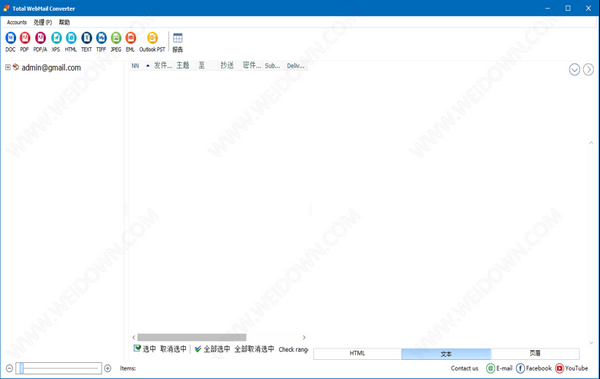This screenshot has height=379, width=600.
Task: Convert emails to HTML format
Action: click(71, 42)
